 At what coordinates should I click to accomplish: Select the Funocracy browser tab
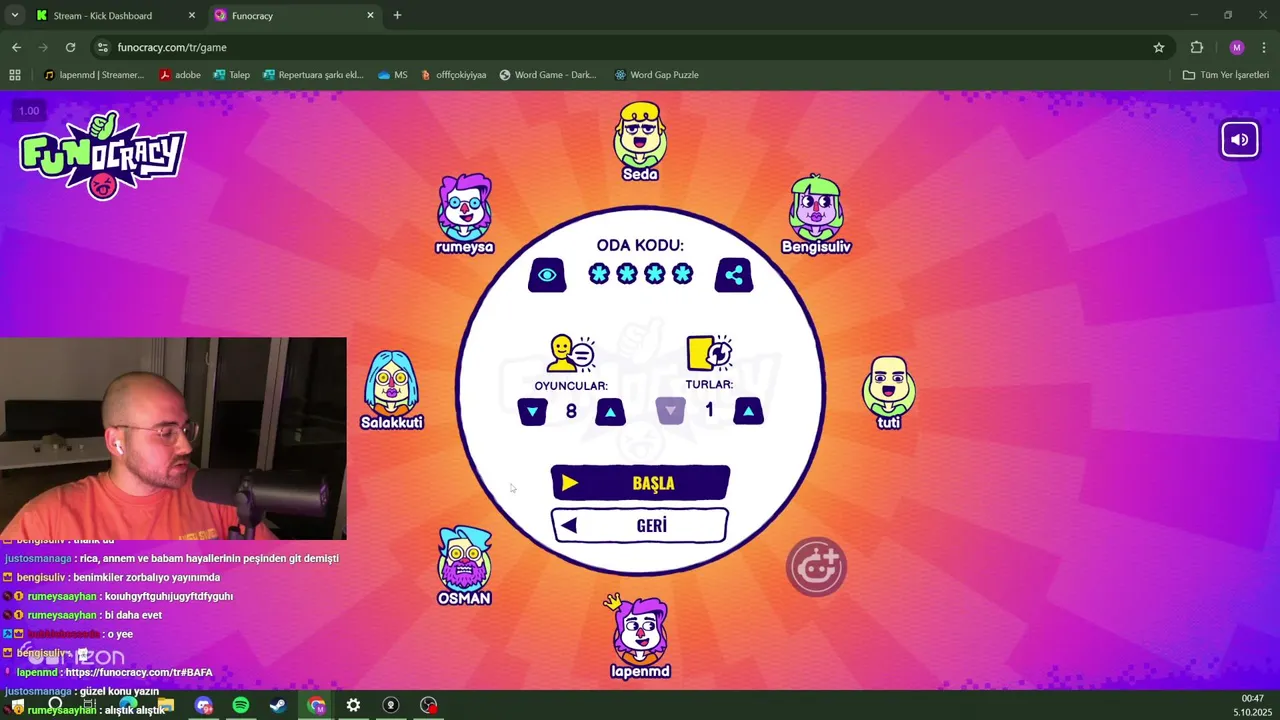[294, 15]
